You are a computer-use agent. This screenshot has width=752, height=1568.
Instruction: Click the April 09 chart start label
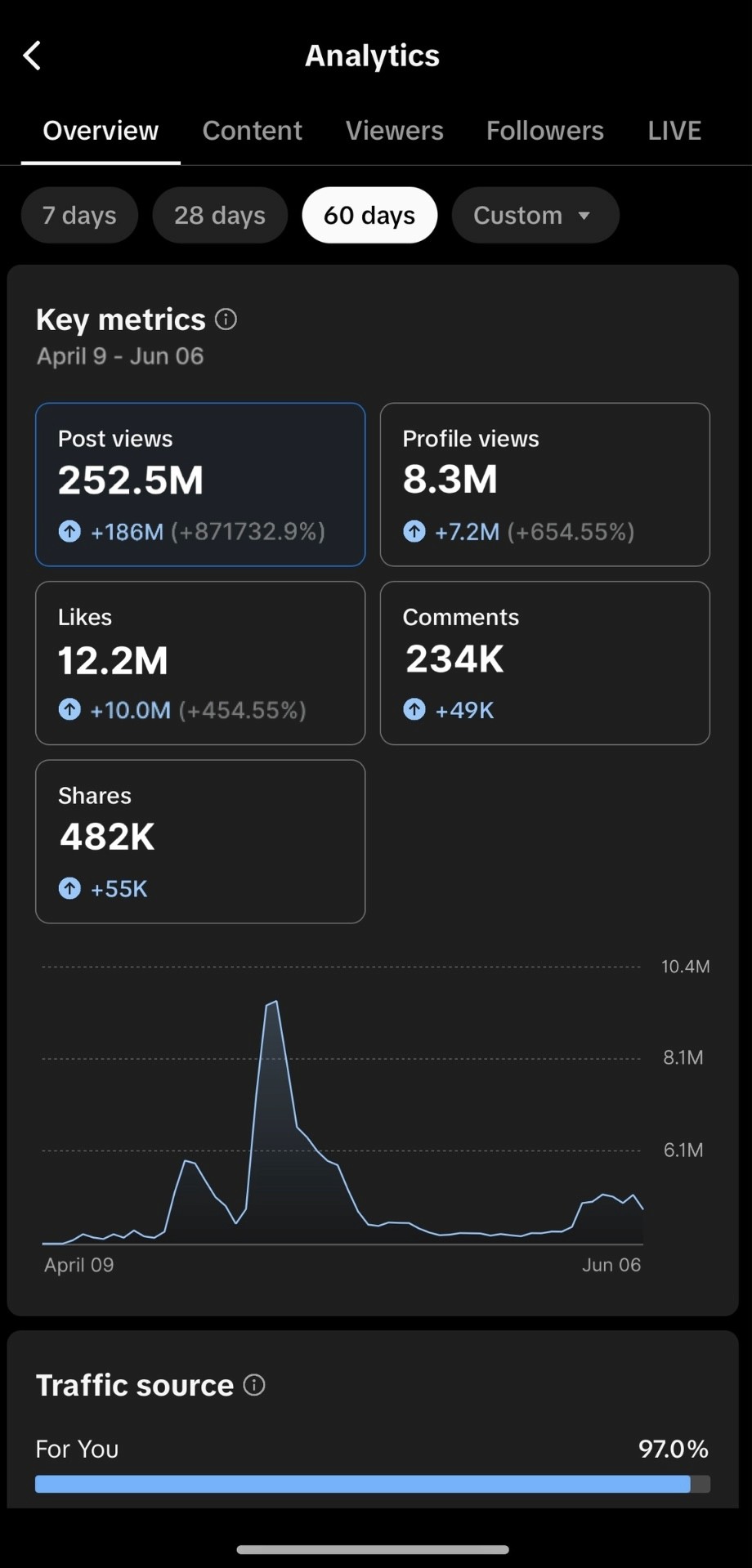tap(78, 1265)
